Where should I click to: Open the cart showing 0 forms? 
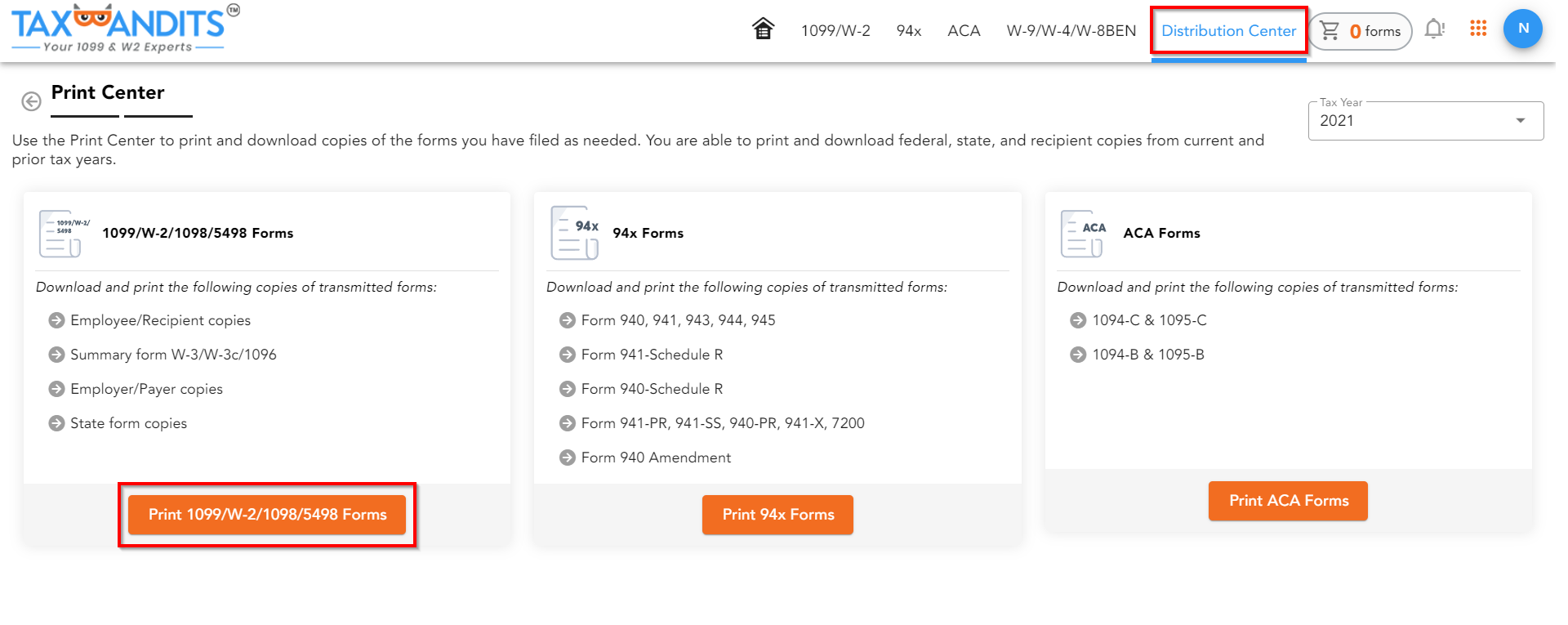[1361, 31]
